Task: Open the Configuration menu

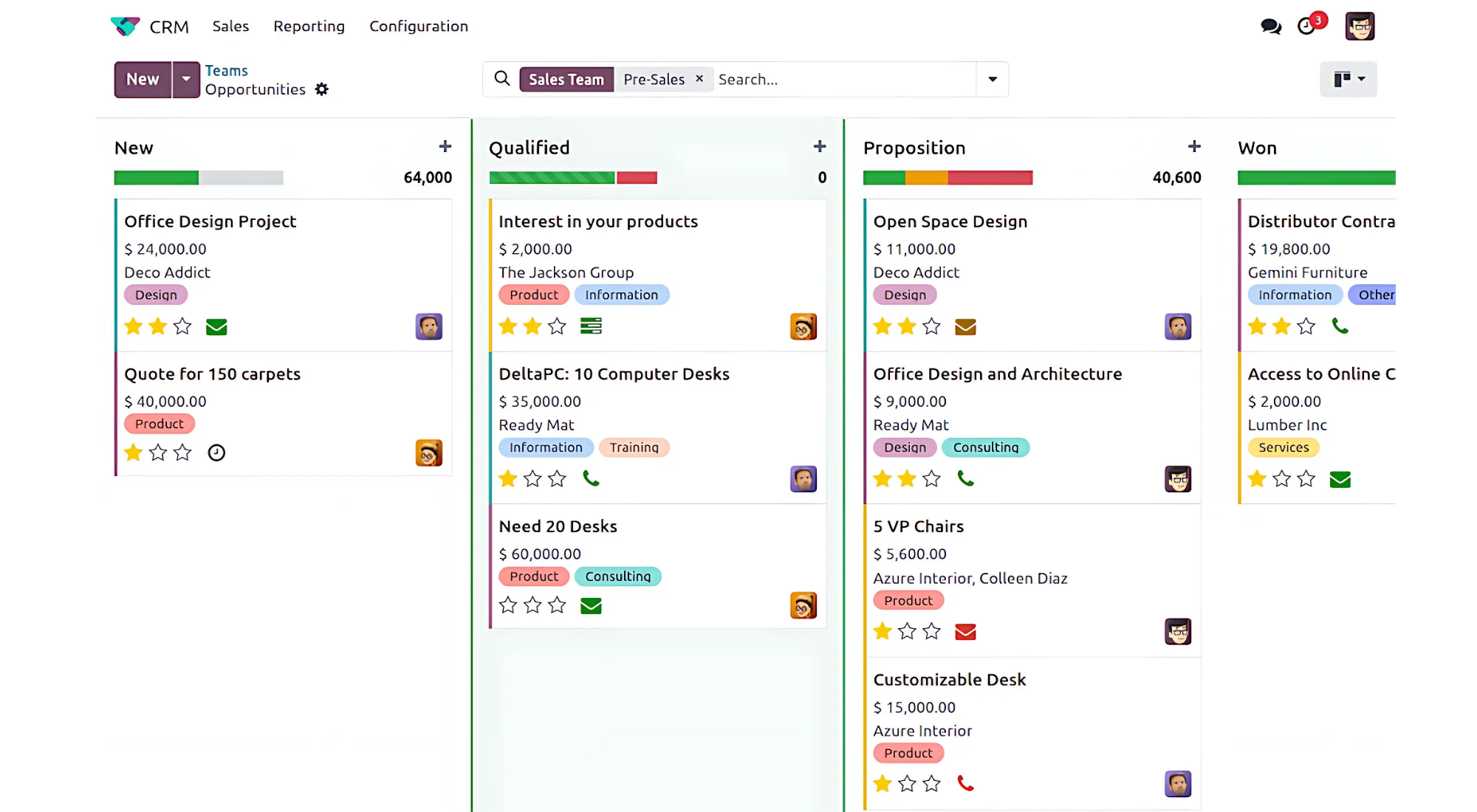Action: point(418,27)
